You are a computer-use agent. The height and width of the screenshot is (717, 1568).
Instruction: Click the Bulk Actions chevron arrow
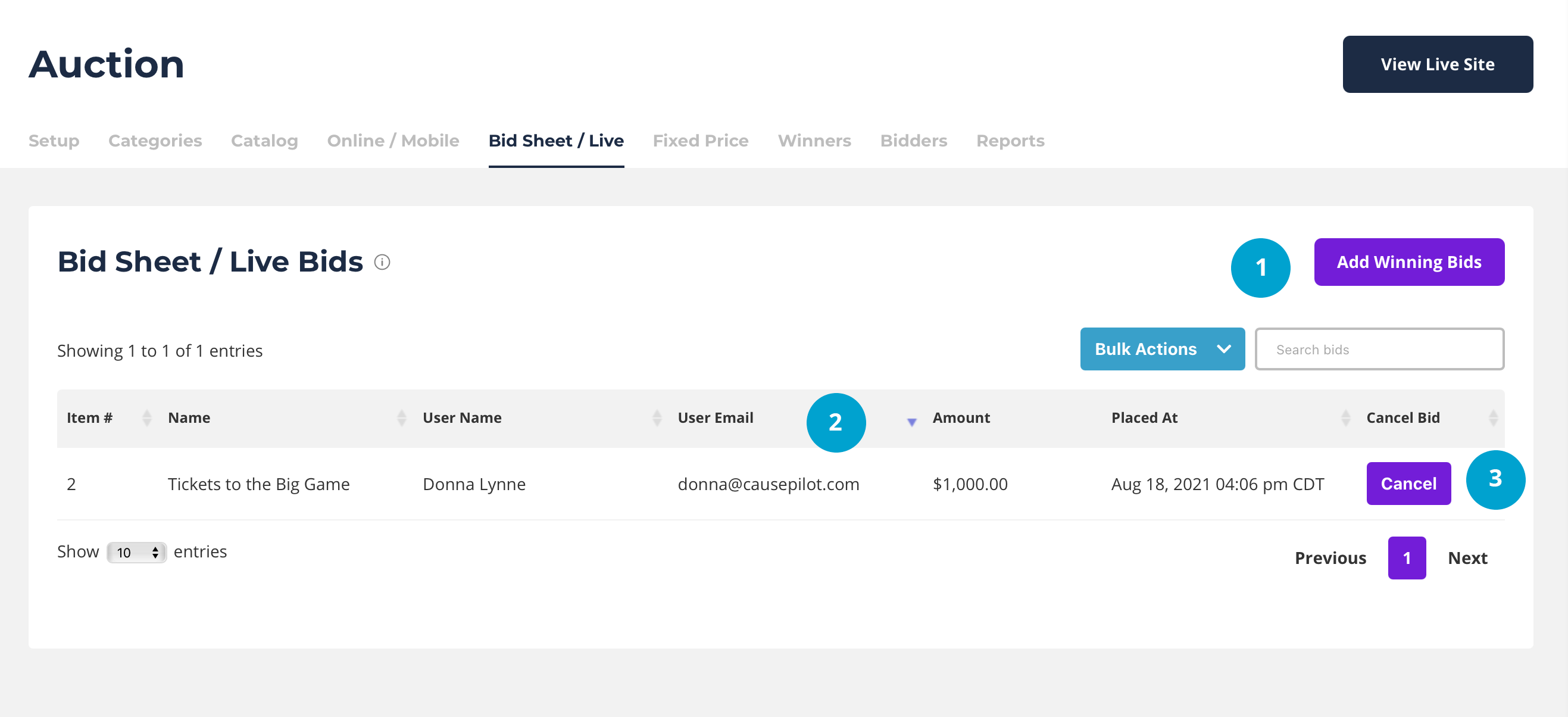(1223, 349)
